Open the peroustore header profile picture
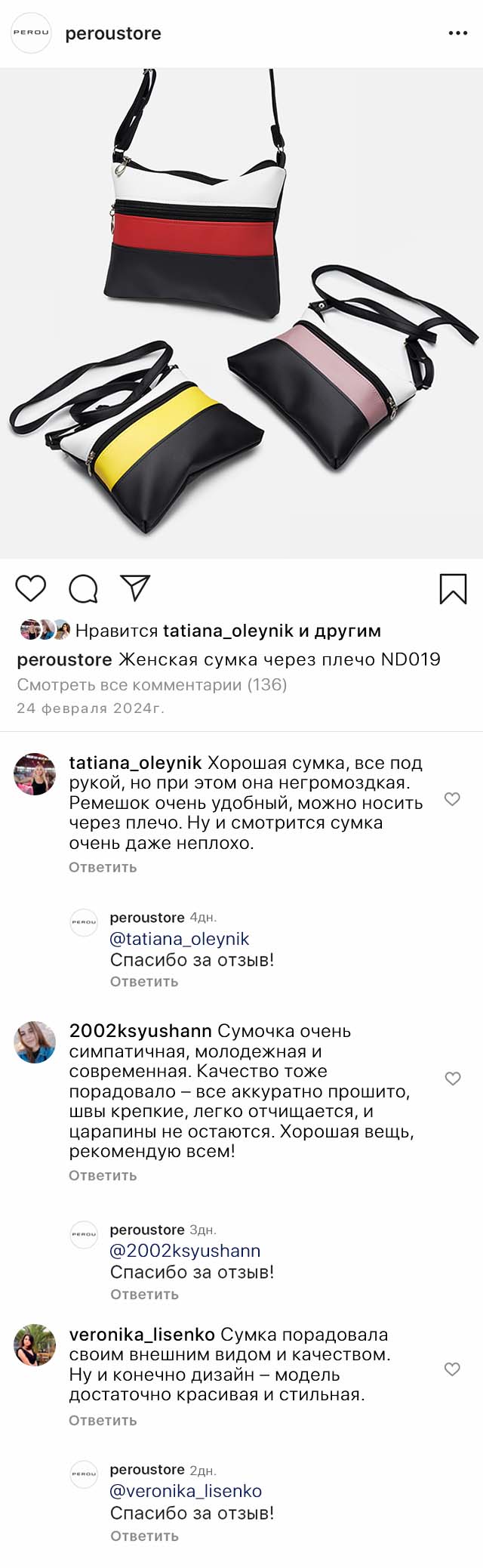 31,33
